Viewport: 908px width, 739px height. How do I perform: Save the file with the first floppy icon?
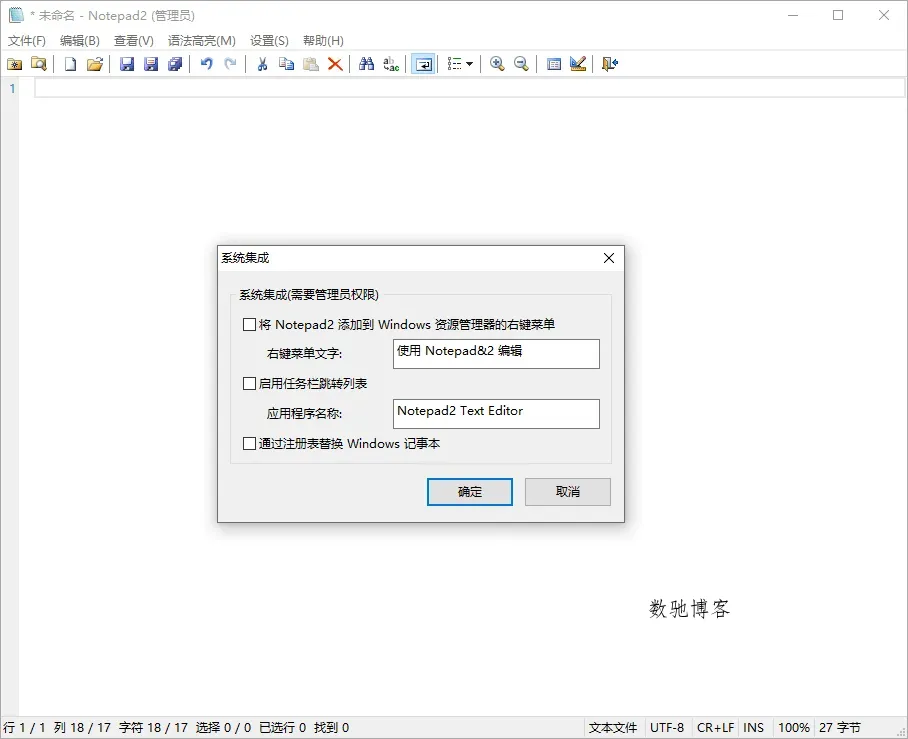(127, 64)
